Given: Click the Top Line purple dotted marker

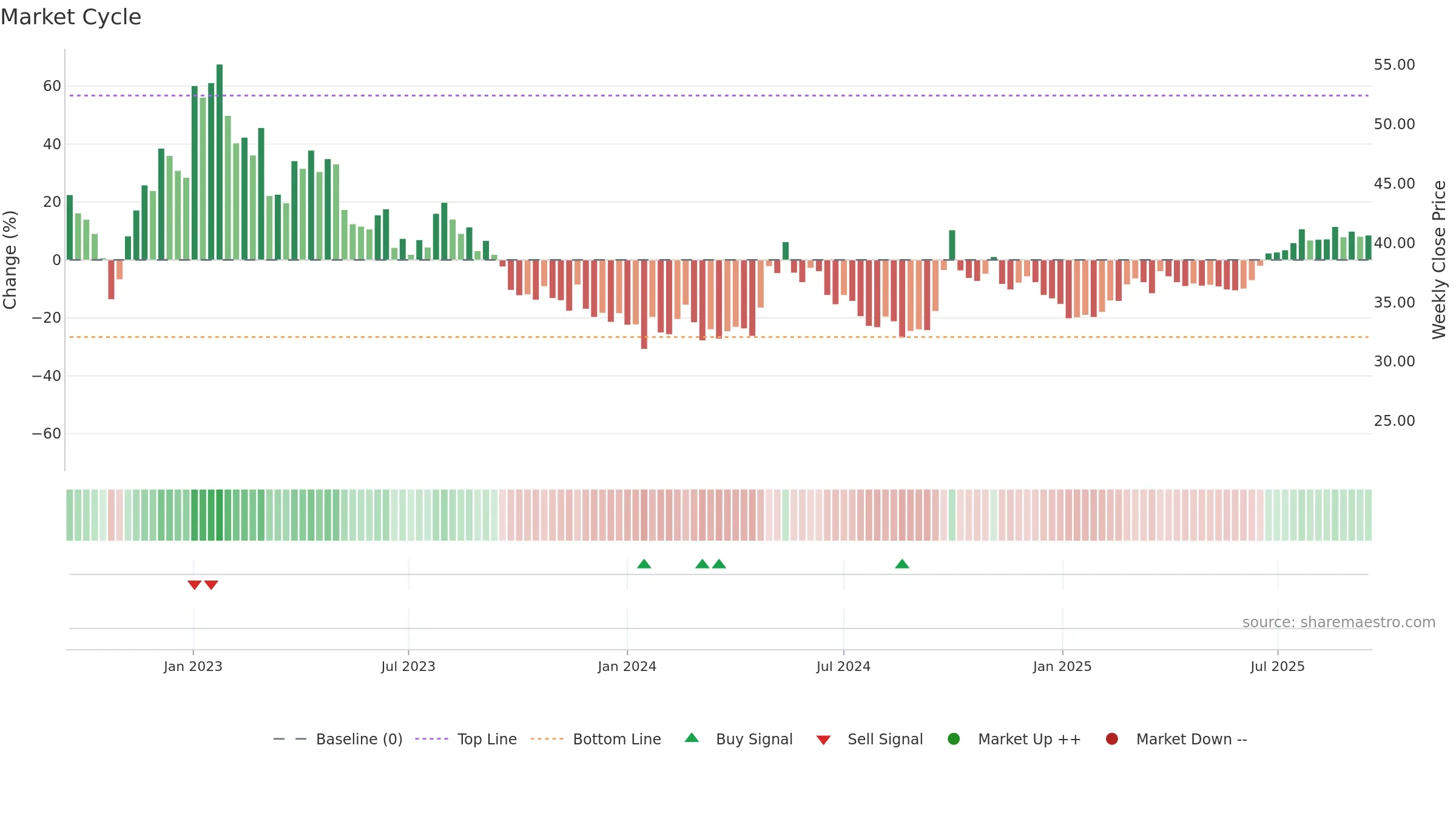Looking at the screenshot, I should point(431,739).
